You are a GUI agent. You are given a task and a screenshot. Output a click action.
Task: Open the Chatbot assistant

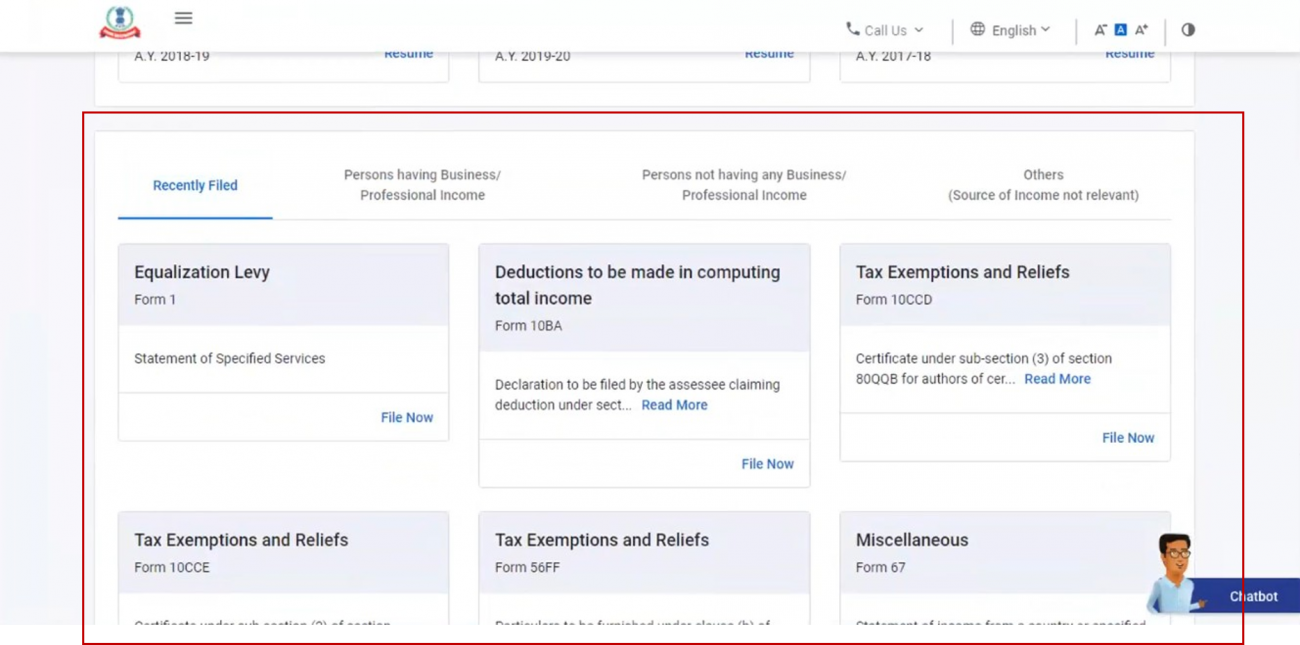(x=1253, y=596)
